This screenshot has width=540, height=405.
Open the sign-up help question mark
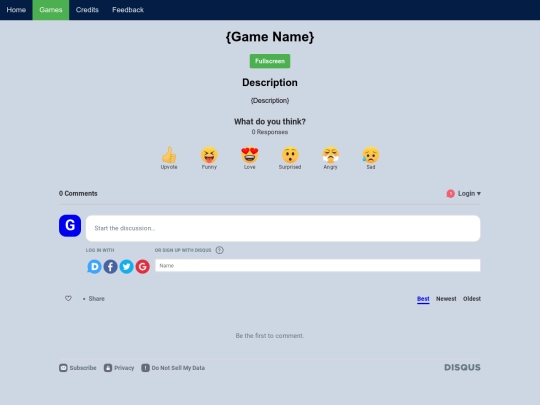pos(219,250)
